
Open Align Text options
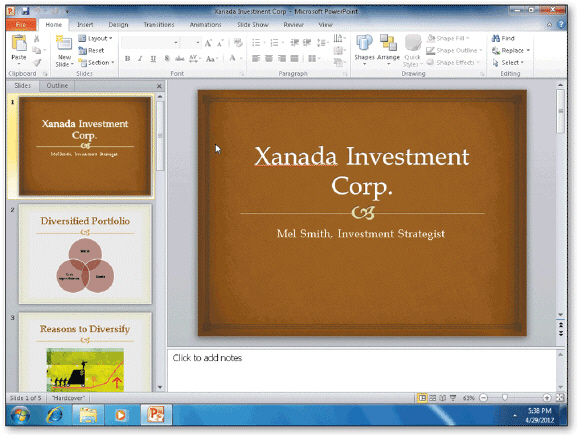pos(340,51)
